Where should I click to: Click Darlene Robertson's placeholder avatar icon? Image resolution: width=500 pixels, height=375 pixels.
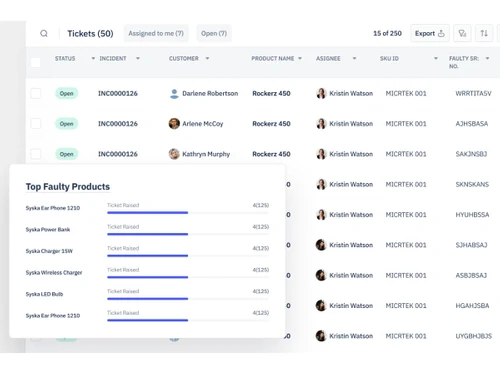click(x=174, y=94)
